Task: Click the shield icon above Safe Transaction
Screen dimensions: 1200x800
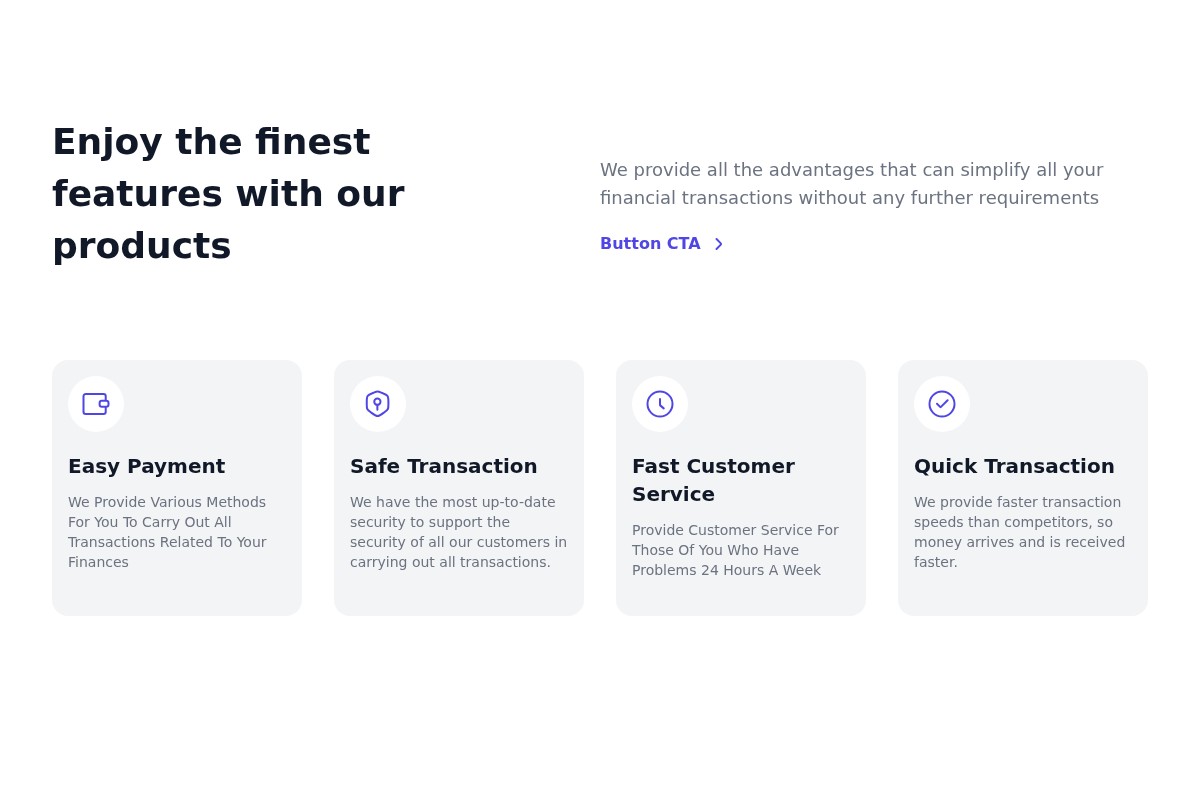Action: [378, 404]
